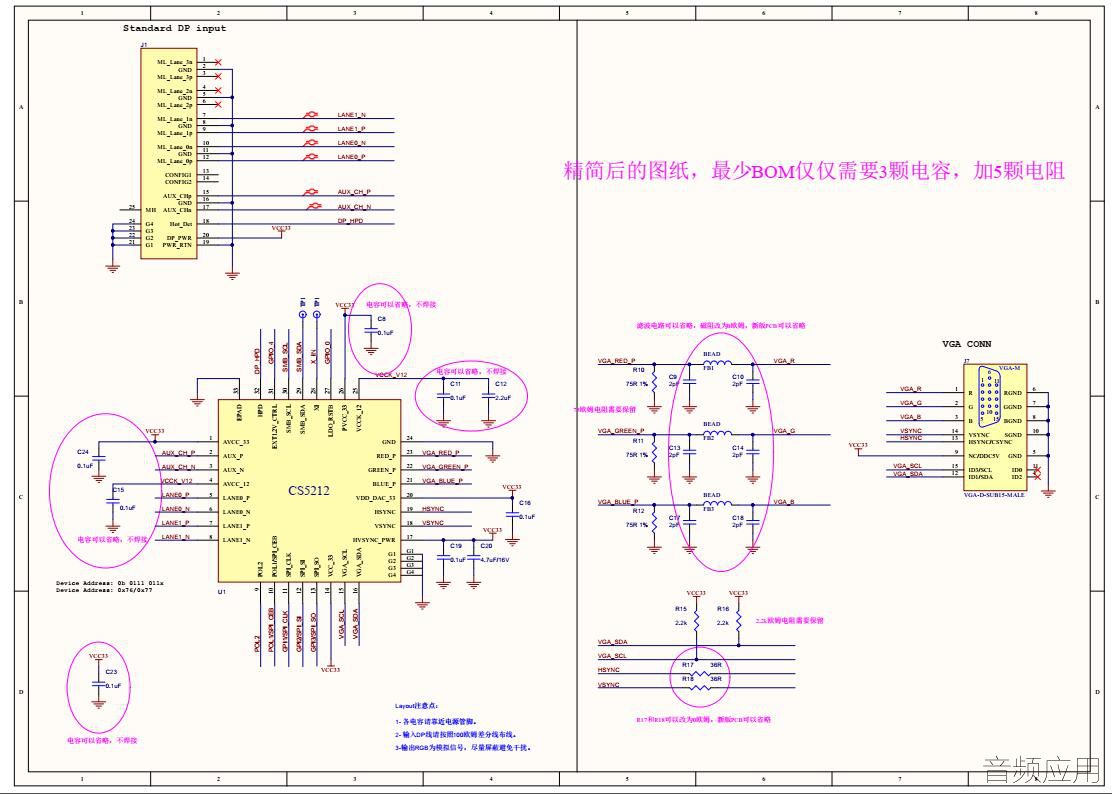Screen dimensions: 1112x794
Task: Select the CONFIG2 pin name
Action: click(178, 181)
